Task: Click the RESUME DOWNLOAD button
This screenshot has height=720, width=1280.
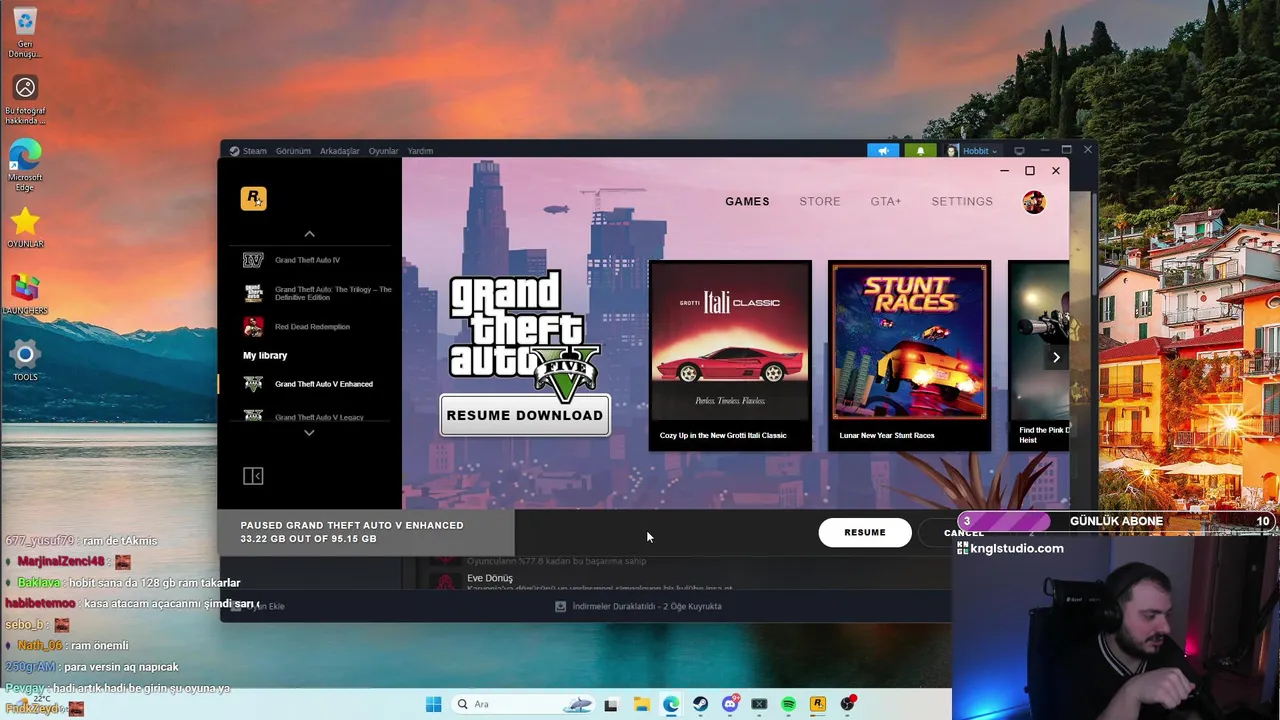Action: pyautogui.click(x=525, y=415)
